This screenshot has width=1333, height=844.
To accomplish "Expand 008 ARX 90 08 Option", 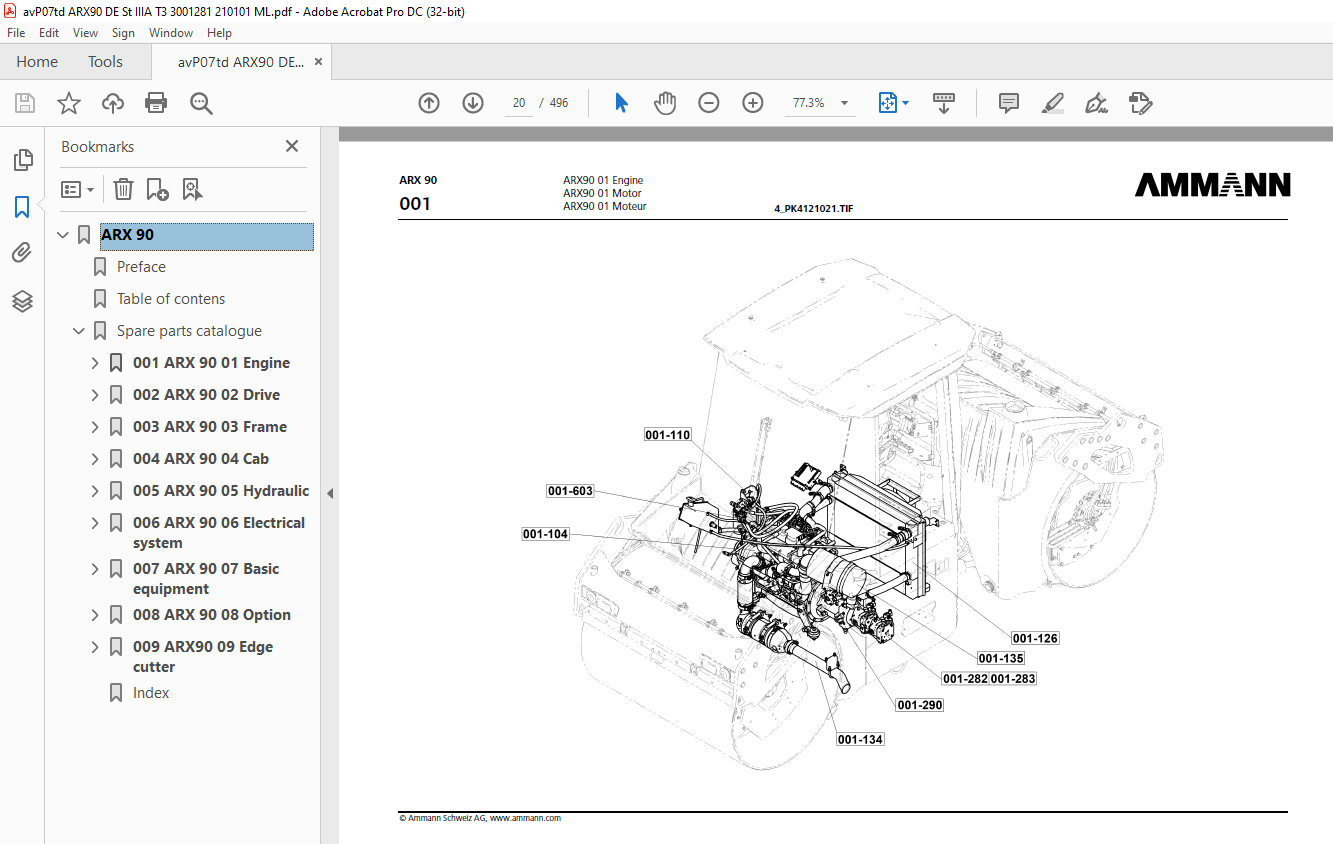I will tap(95, 615).
